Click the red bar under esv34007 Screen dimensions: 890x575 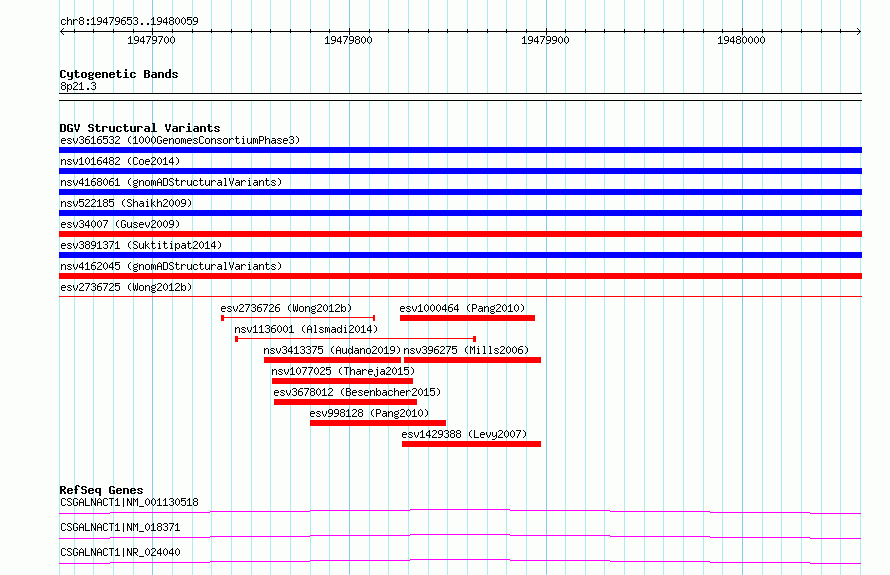coord(460,234)
